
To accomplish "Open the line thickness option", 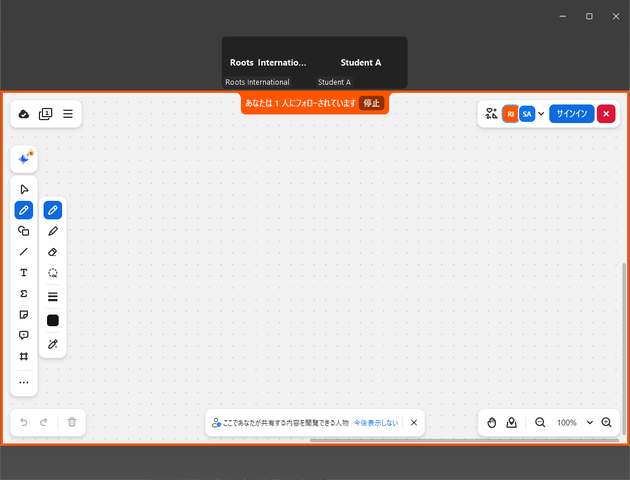I will click(x=53, y=296).
